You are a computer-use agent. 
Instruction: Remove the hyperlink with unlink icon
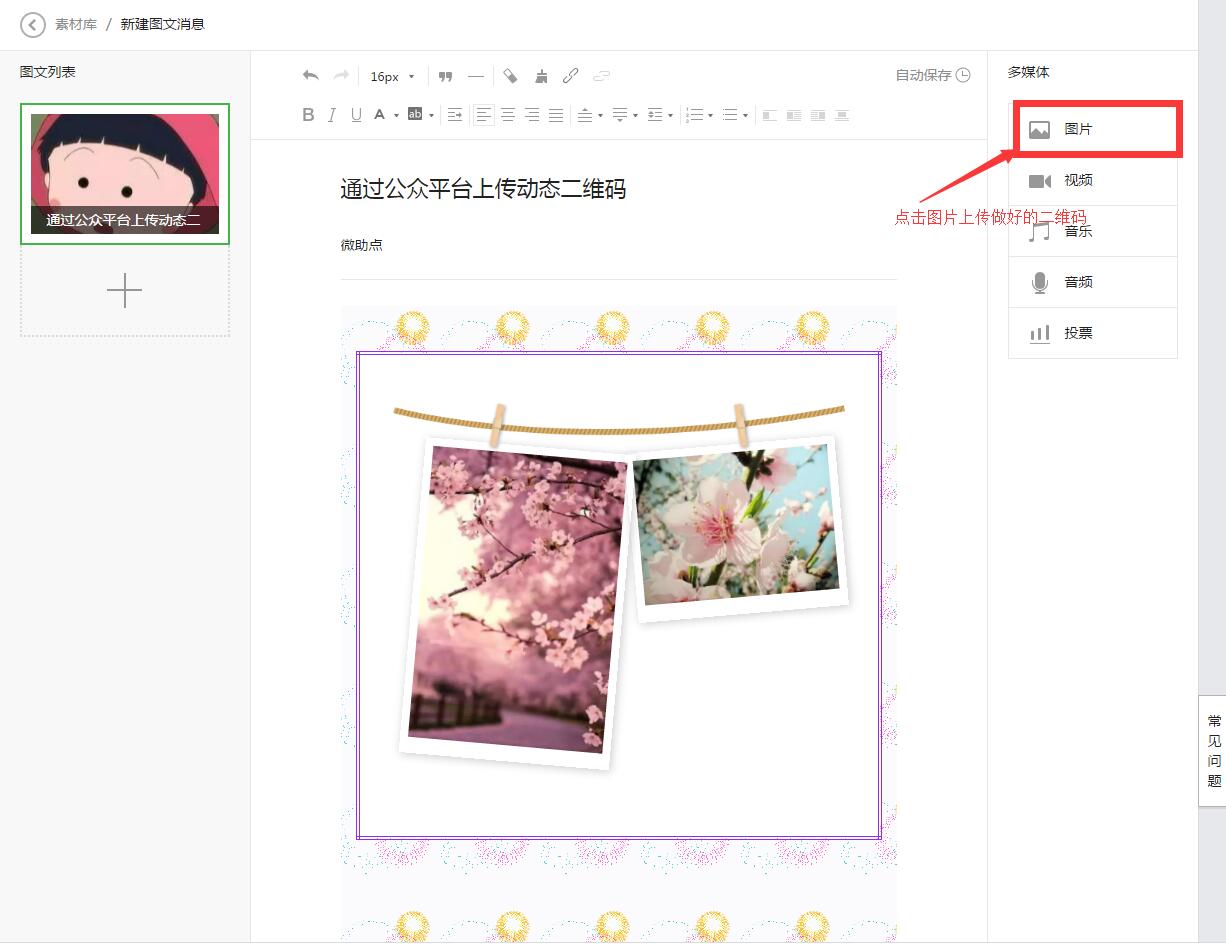click(601, 76)
